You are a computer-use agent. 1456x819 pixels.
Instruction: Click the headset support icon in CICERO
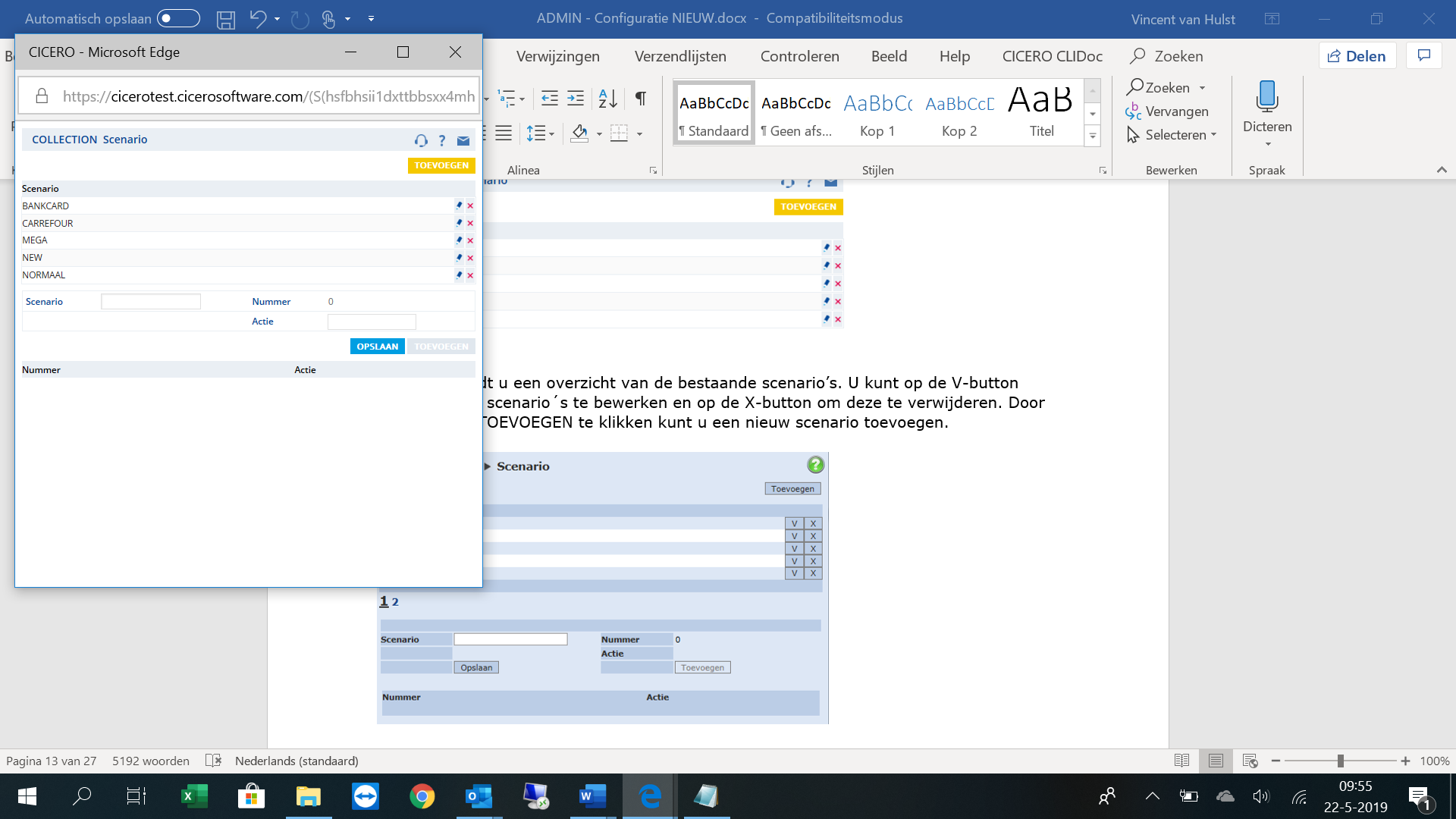coord(421,140)
